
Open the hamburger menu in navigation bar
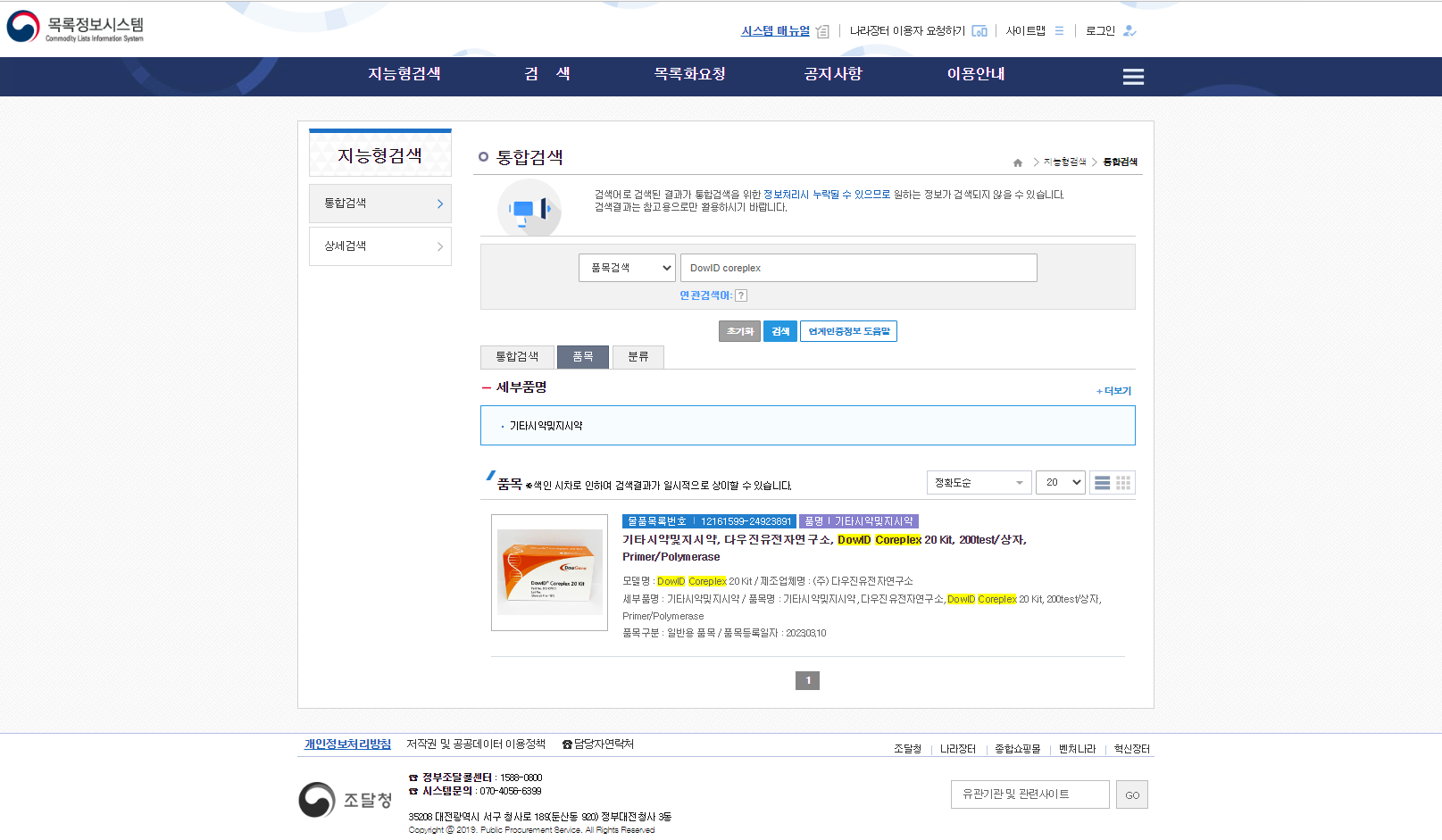1133,77
